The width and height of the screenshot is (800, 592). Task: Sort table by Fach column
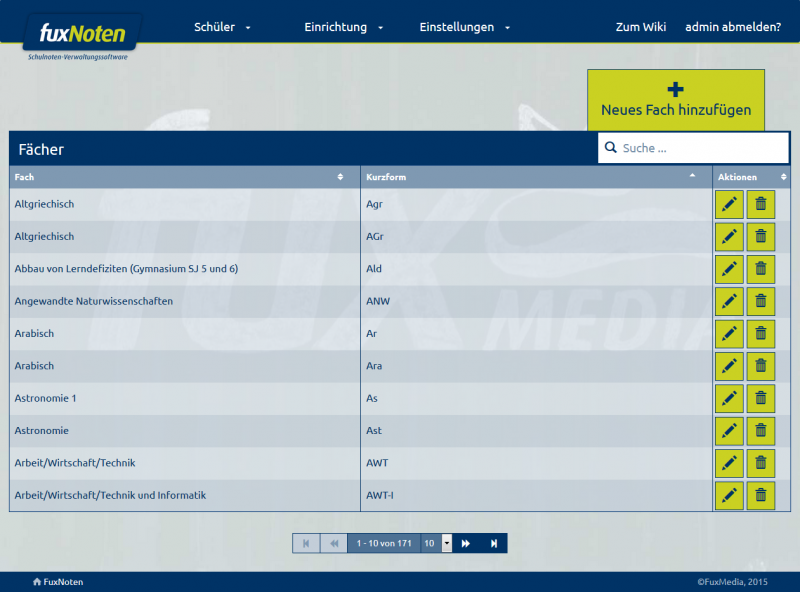(185, 177)
